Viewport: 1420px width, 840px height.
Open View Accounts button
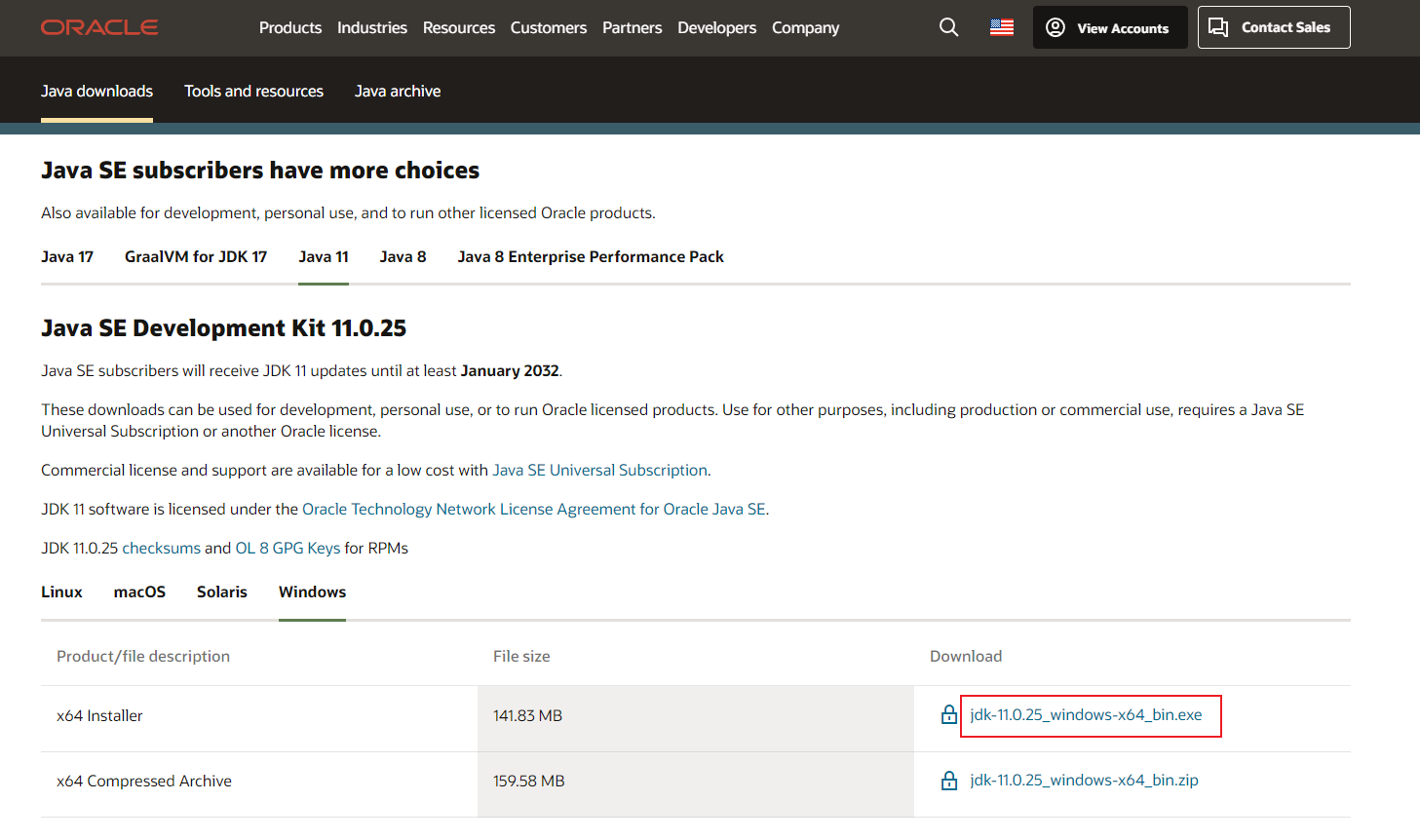[x=1110, y=27]
